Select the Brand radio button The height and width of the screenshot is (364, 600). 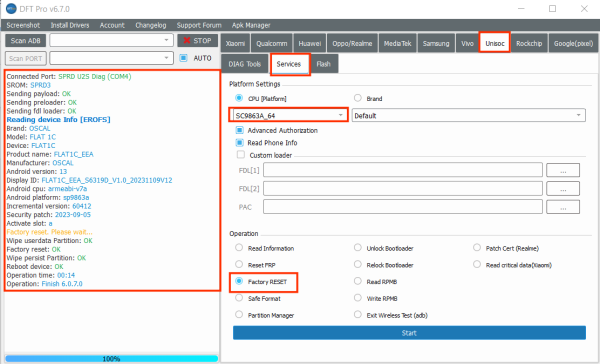(358, 98)
